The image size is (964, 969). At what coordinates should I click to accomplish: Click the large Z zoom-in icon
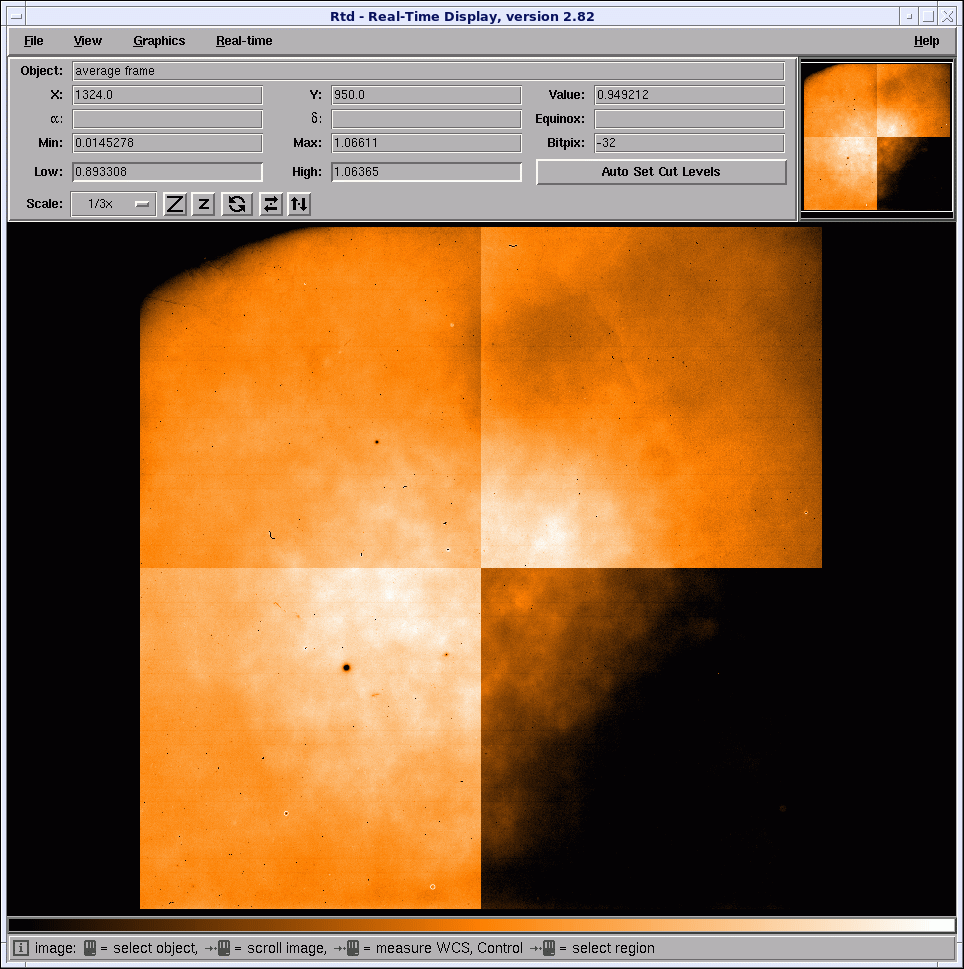click(175, 204)
